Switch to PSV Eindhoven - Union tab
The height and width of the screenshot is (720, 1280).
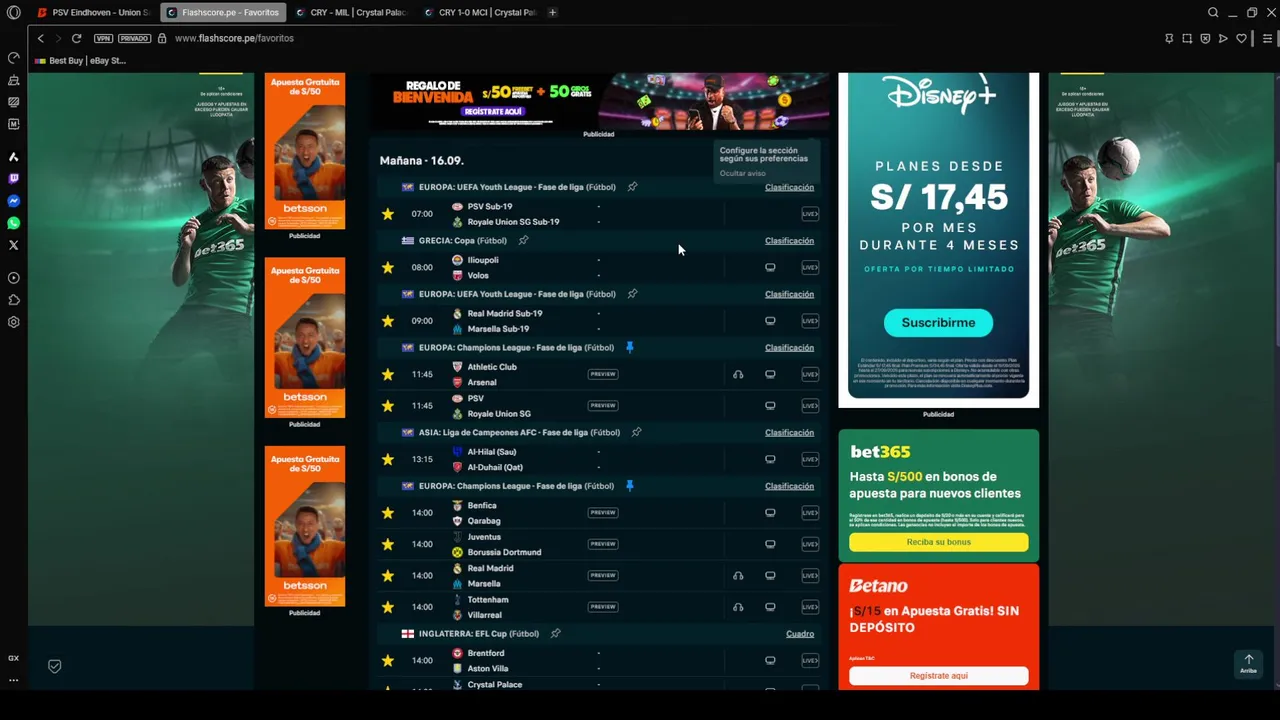(x=92, y=13)
